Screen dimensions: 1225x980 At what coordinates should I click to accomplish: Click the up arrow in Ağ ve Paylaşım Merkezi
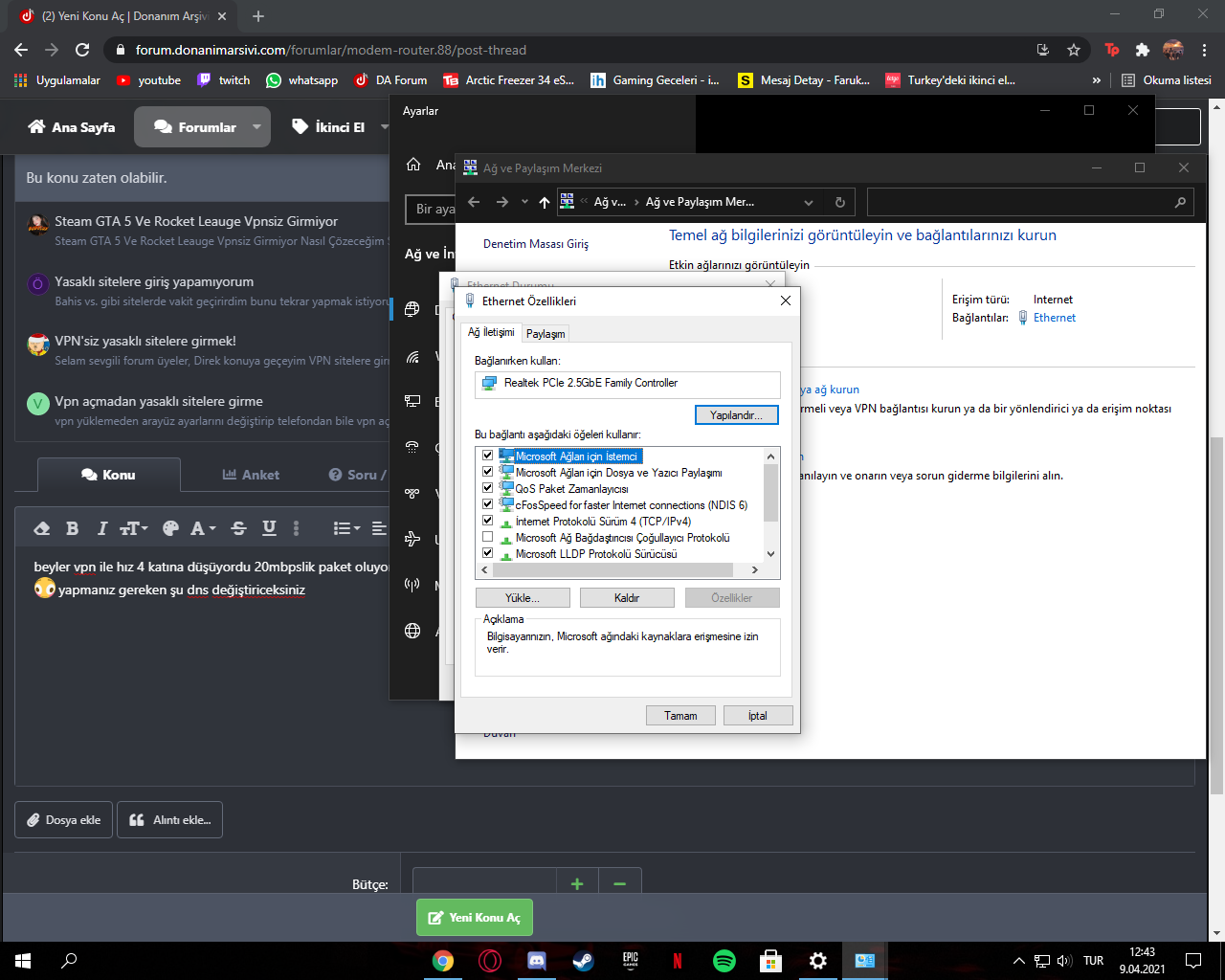pyautogui.click(x=545, y=202)
